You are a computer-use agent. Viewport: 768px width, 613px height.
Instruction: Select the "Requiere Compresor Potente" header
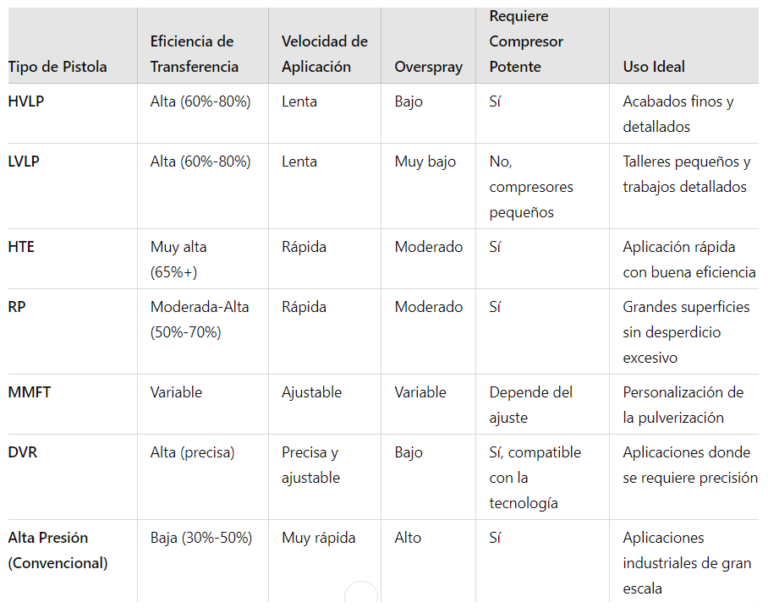tap(526, 42)
